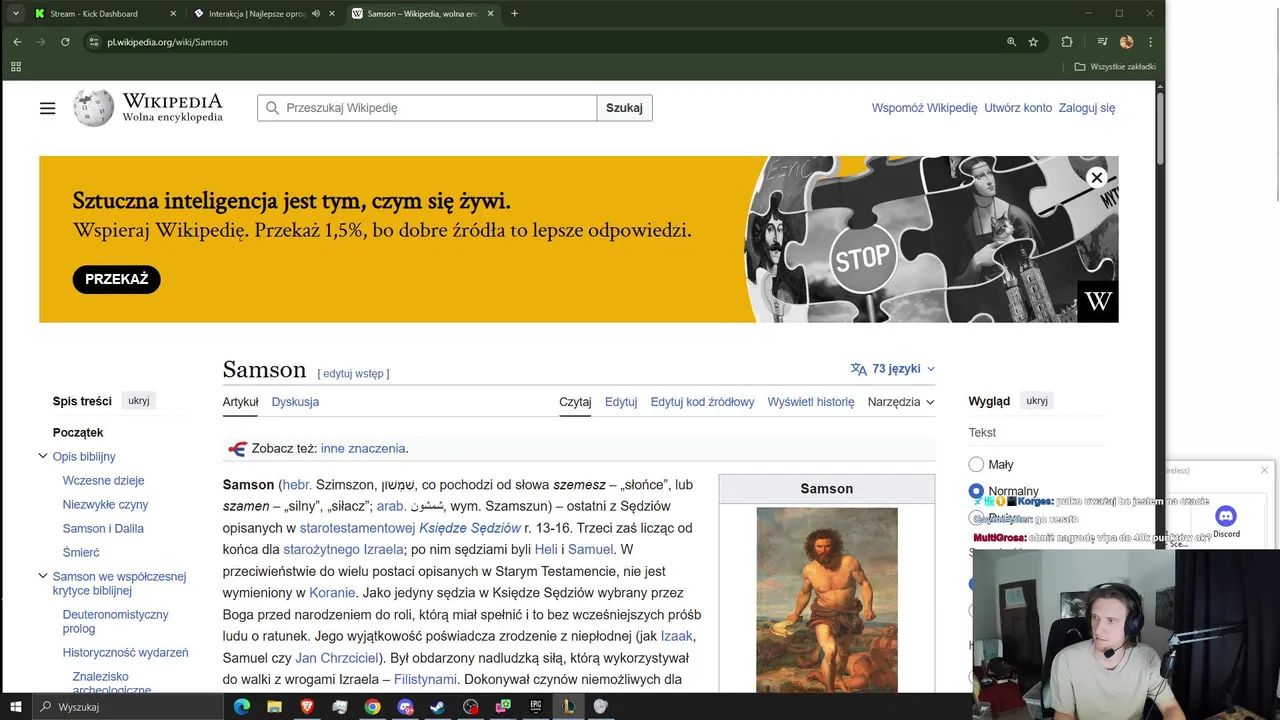Select the Normalny text size radio
The image size is (1280, 720).
[976, 491]
